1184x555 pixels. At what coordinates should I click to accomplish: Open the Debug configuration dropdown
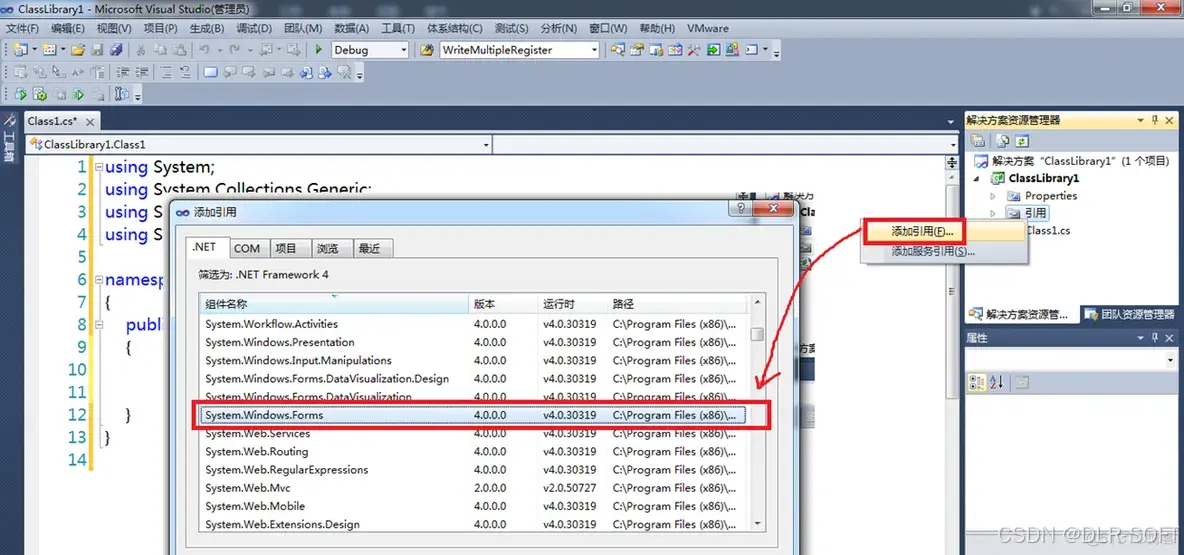click(404, 50)
